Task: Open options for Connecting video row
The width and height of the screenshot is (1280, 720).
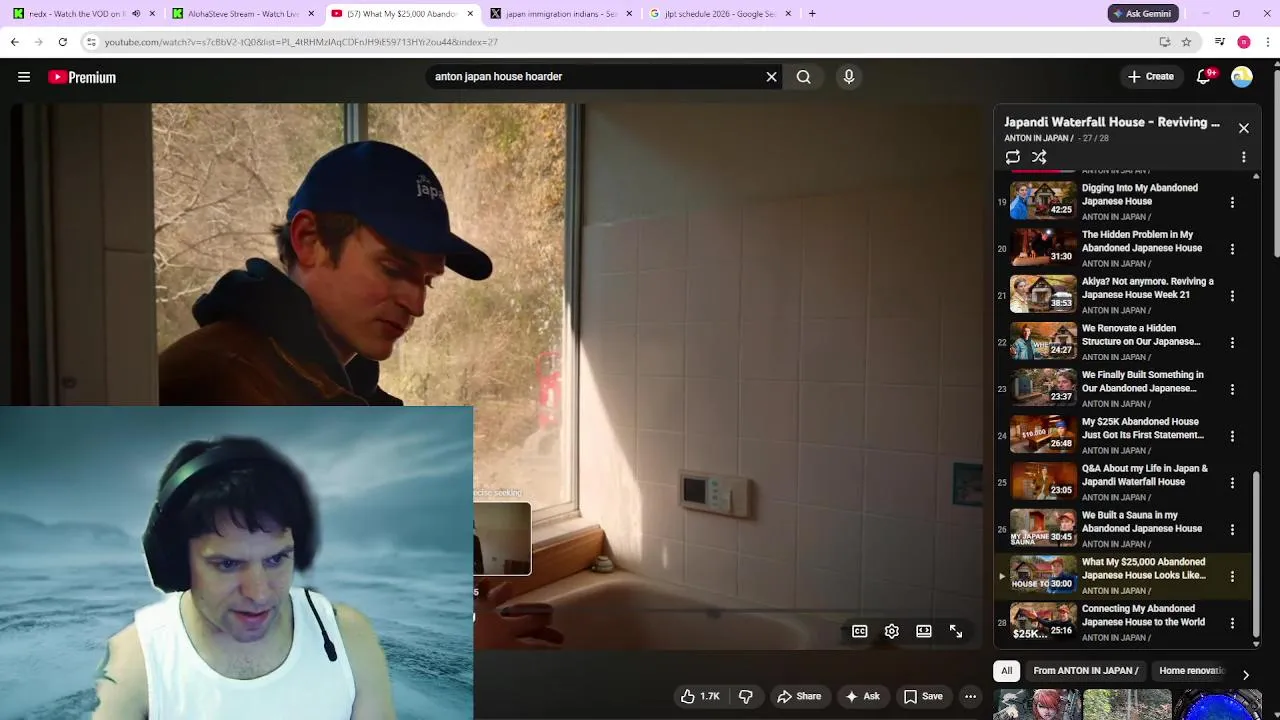Action: 1232,623
